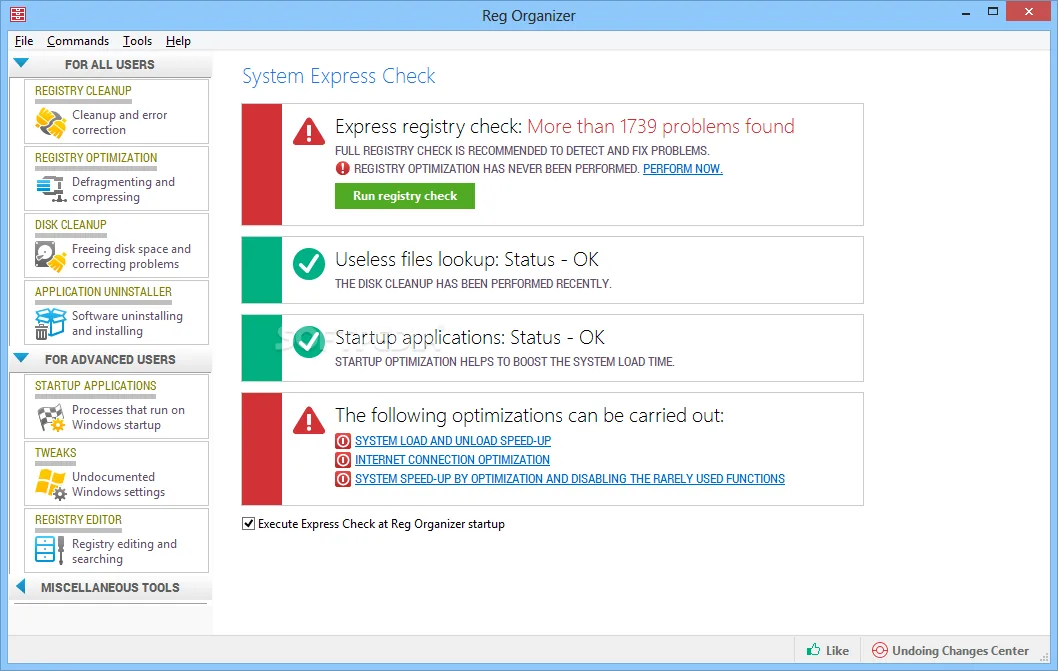Click 'Freeing disk space and correcting problems' text
This screenshot has height=671, width=1058.
(132, 257)
